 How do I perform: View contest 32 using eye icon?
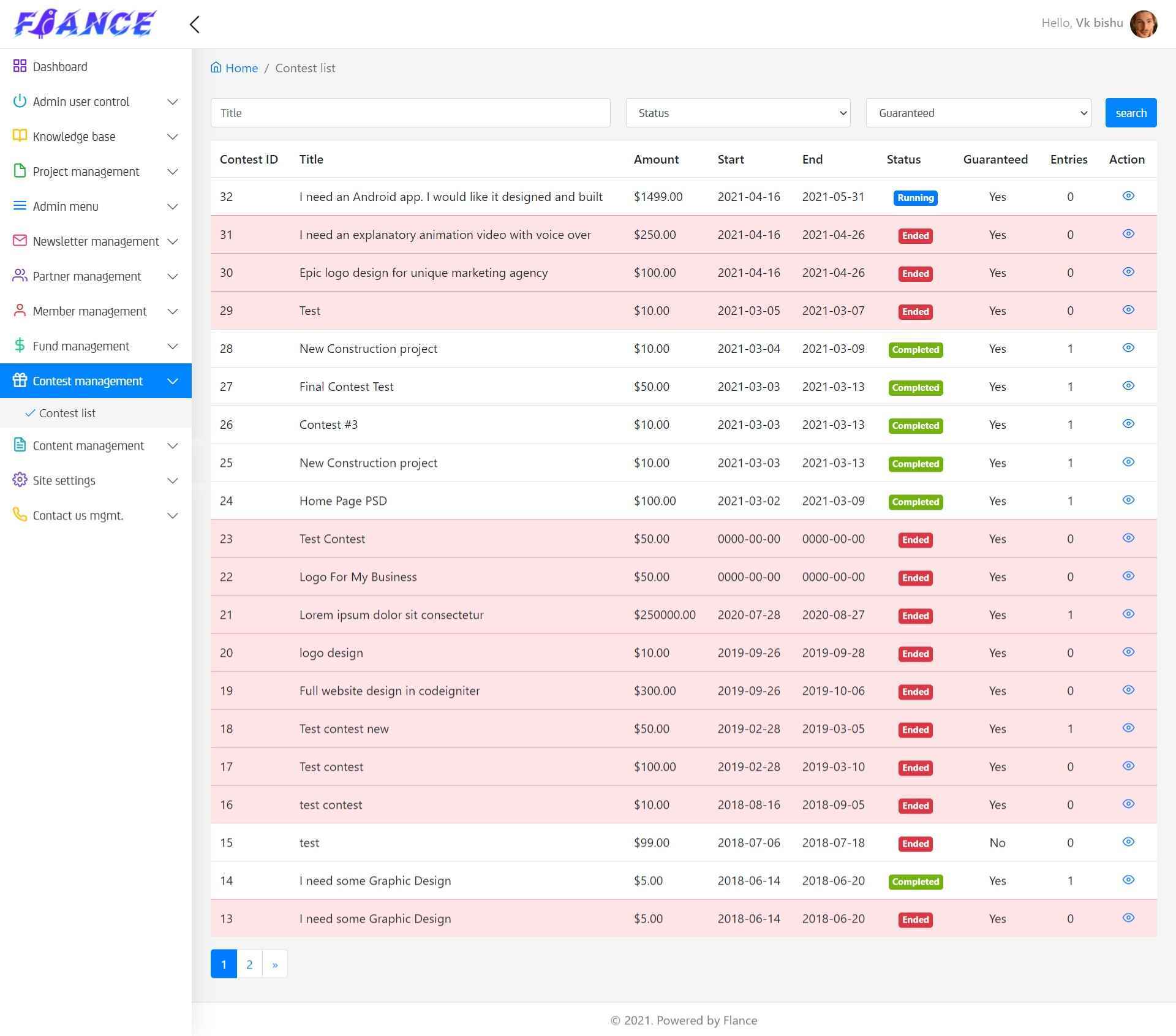(1128, 196)
